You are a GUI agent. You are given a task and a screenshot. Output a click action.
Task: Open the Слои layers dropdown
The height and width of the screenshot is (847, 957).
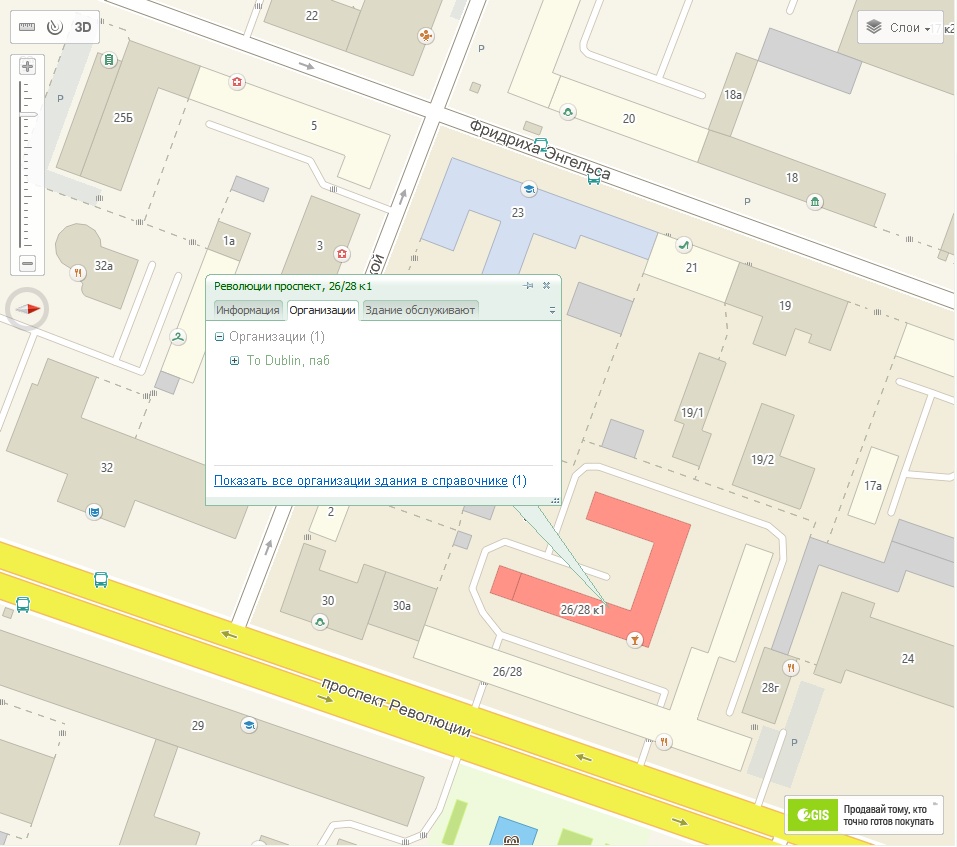900,27
